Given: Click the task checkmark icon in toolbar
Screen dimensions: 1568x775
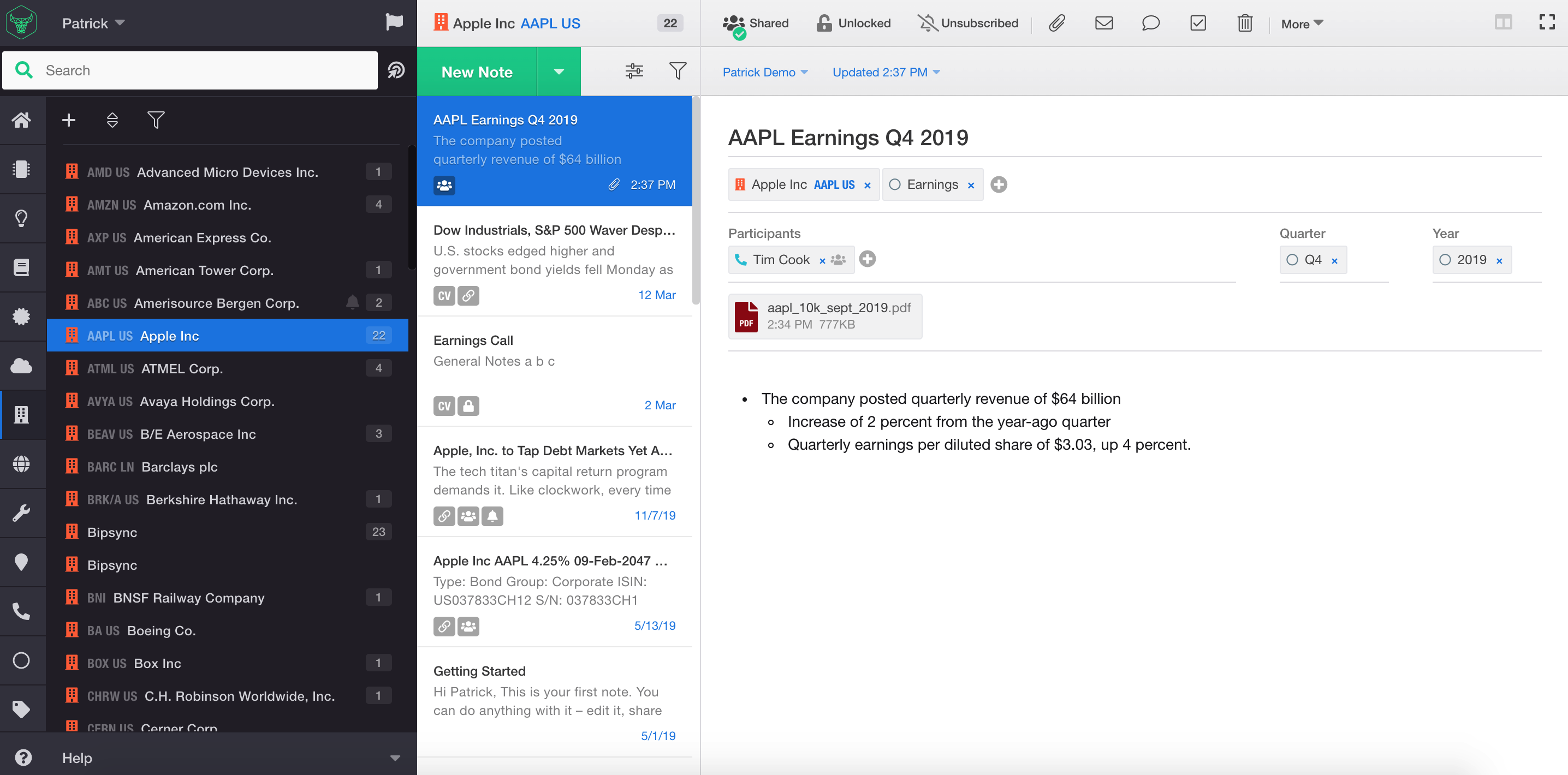Looking at the screenshot, I should (x=1197, y=23).
